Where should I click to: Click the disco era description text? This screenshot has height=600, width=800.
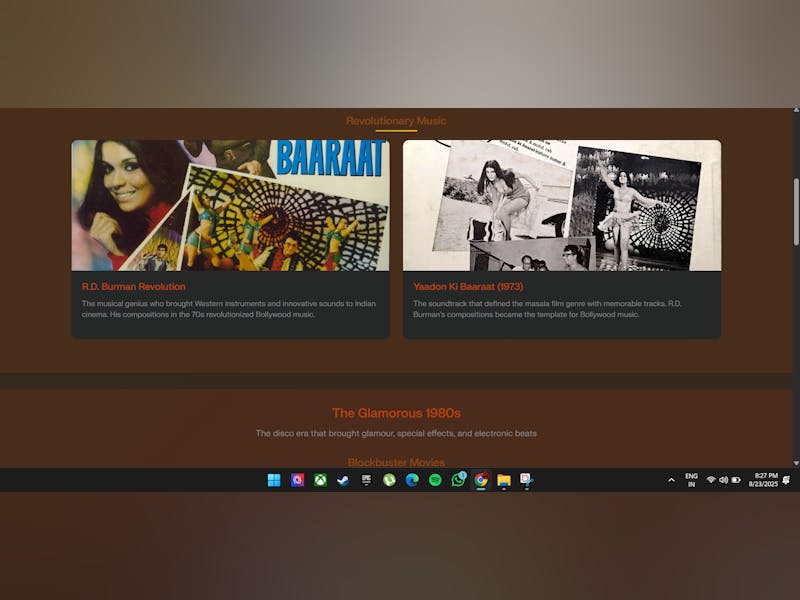tap(396, 433)
